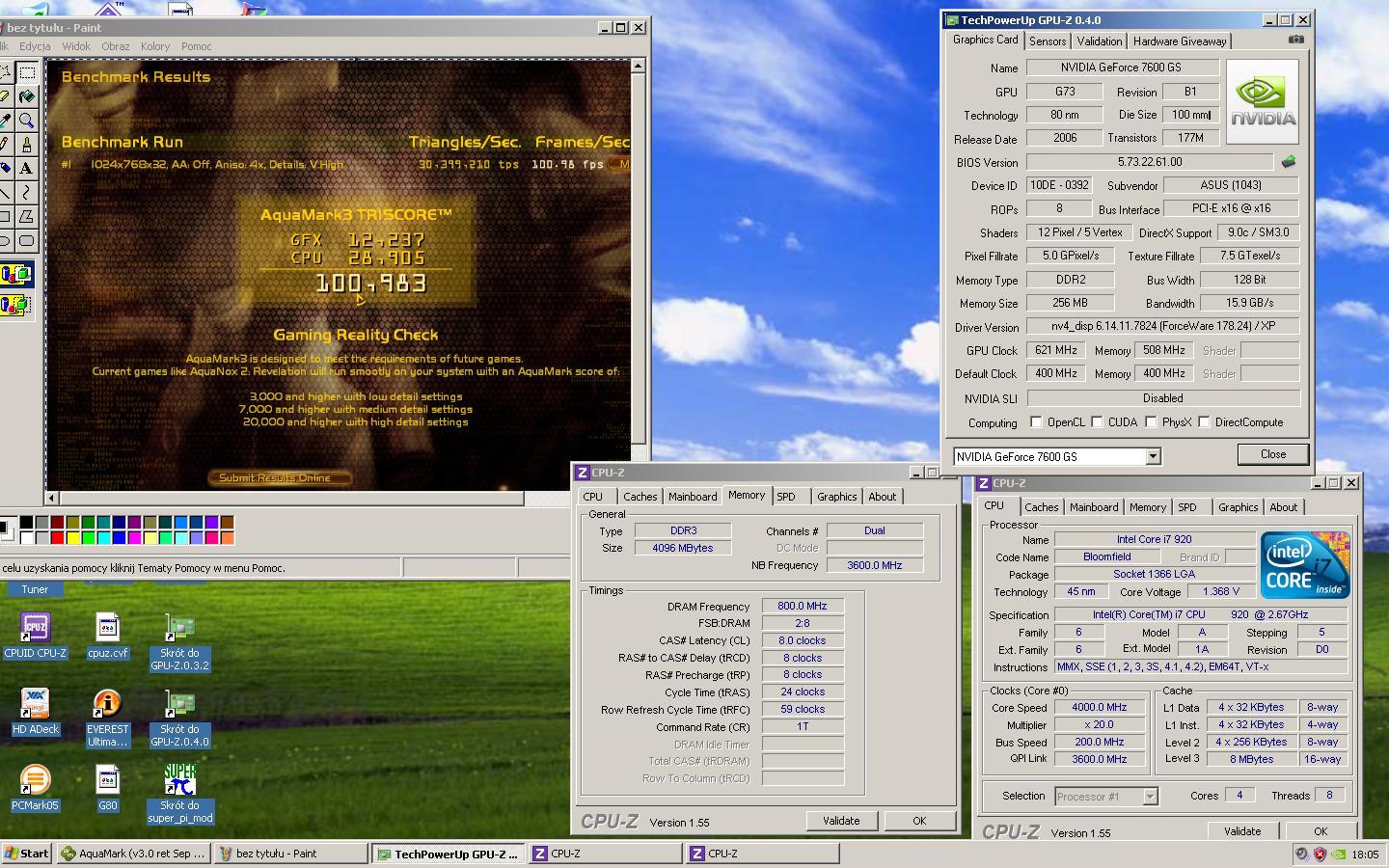The image size is (1389, 868).
Task: Click Paint vertical scrollbar up arrow
Action: coord(638,66)
